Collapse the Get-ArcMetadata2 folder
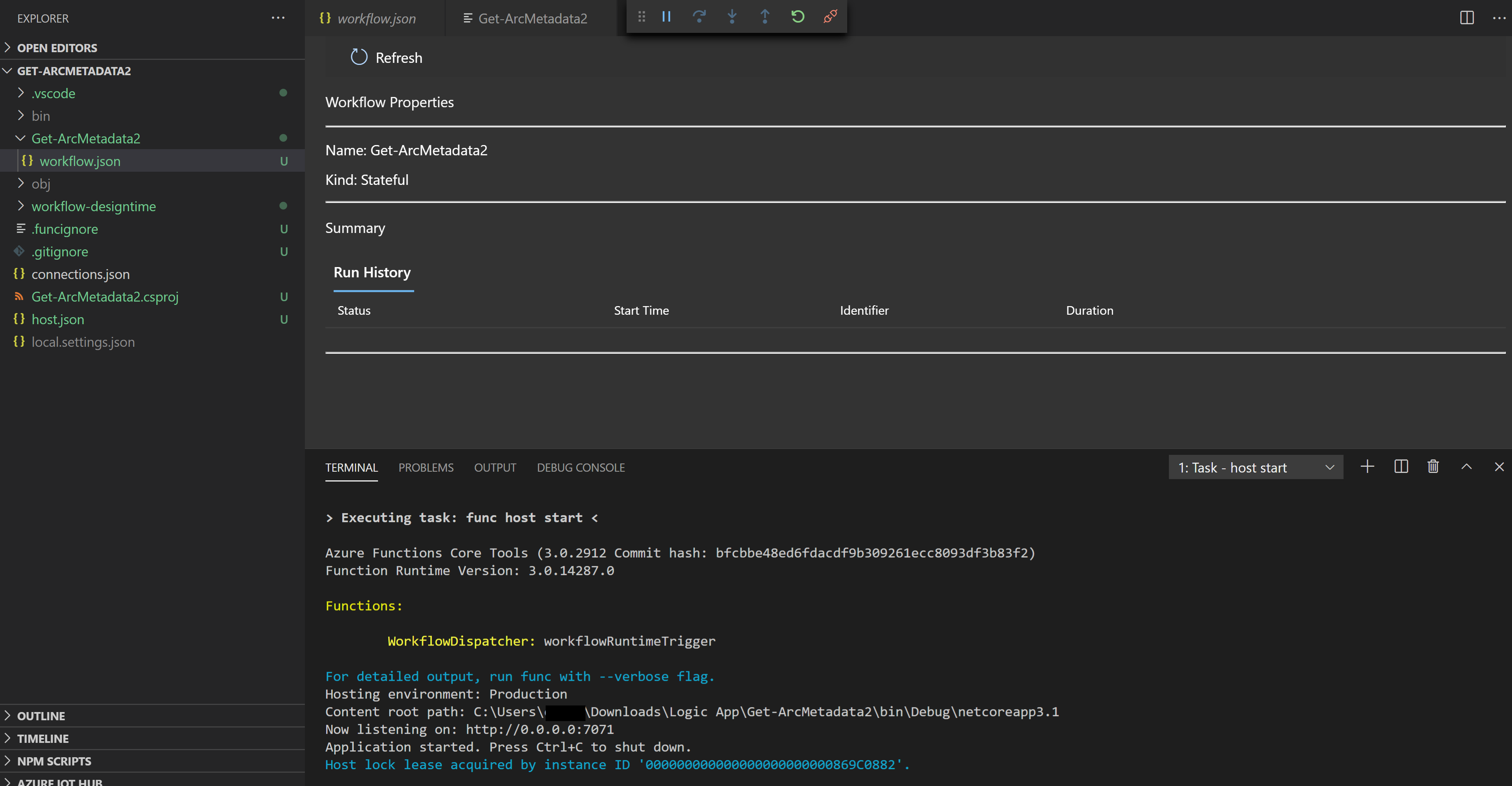Image resolution: width=1512 pixels, height=786 pixels. click(x=85, y=138)
